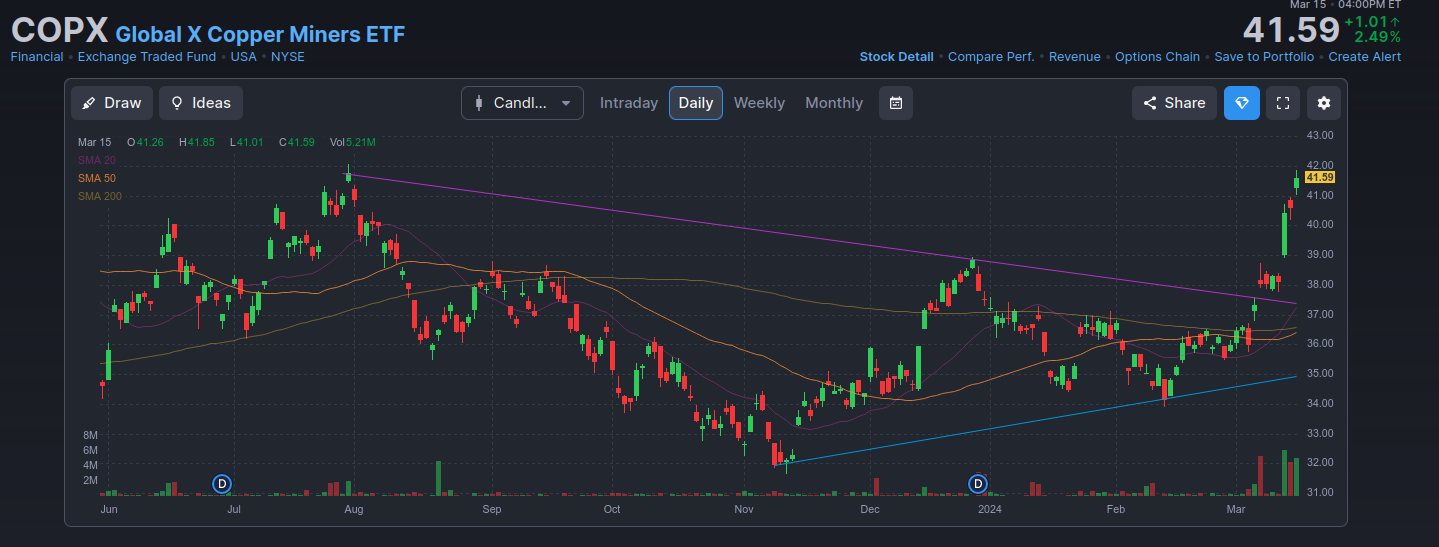Open the Draw pencil tool
This screenshot has width=1439, height=547.
click(x=112, y=103)
